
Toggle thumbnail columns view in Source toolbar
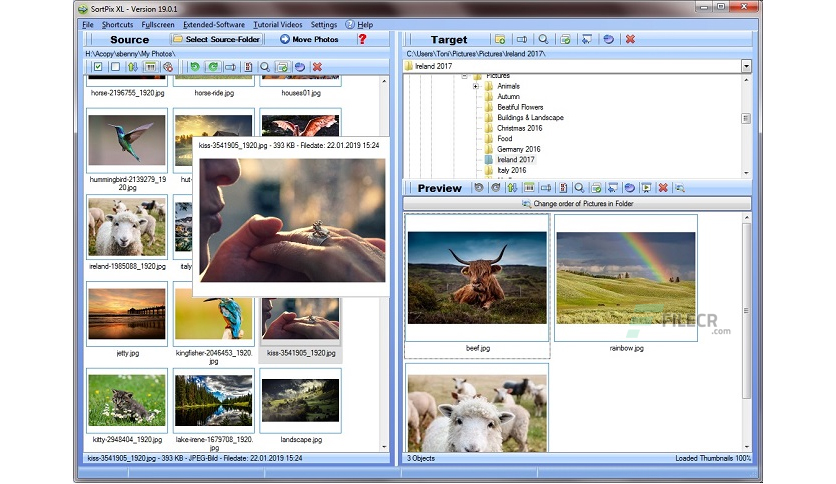[x=150, y=67]
